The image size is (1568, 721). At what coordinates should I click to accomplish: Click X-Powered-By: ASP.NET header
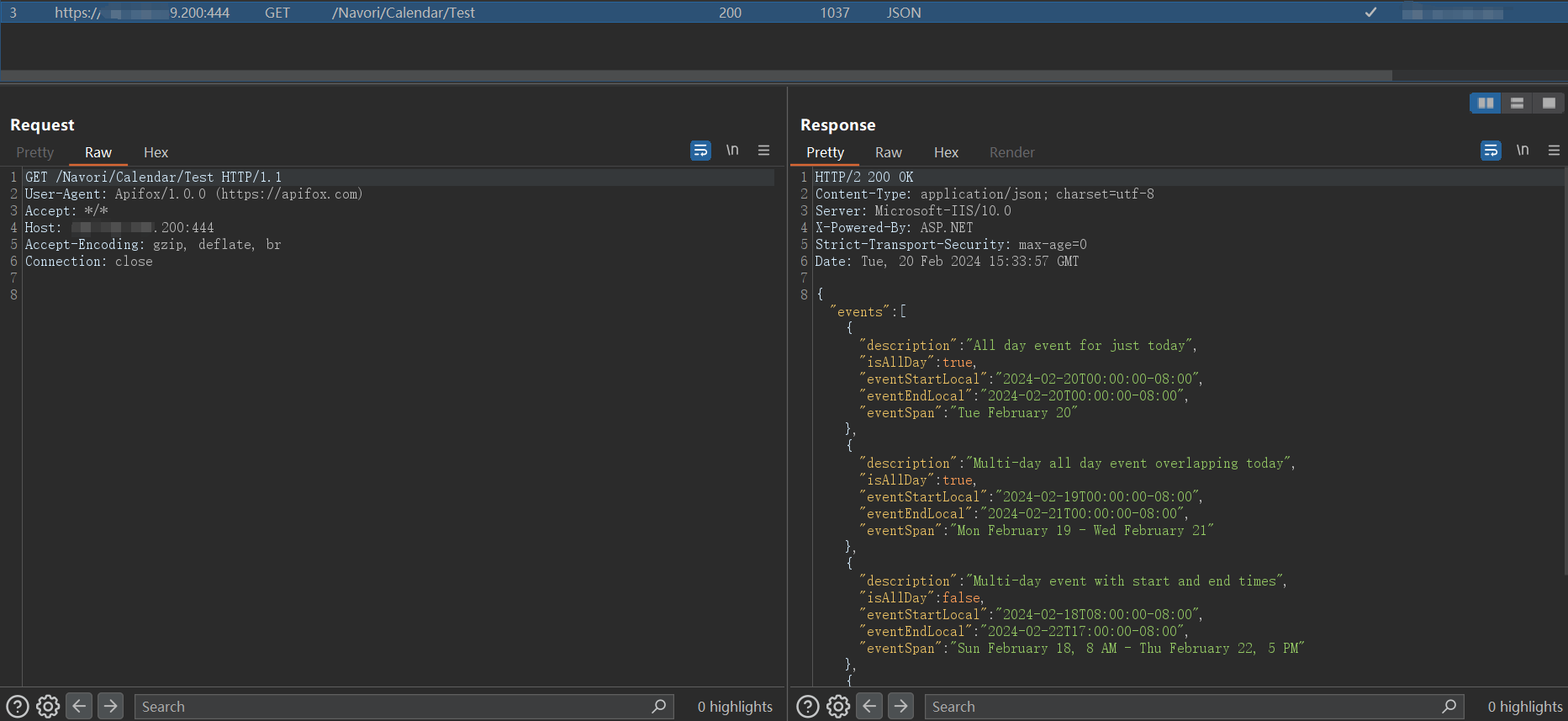(x=894, y=227)
